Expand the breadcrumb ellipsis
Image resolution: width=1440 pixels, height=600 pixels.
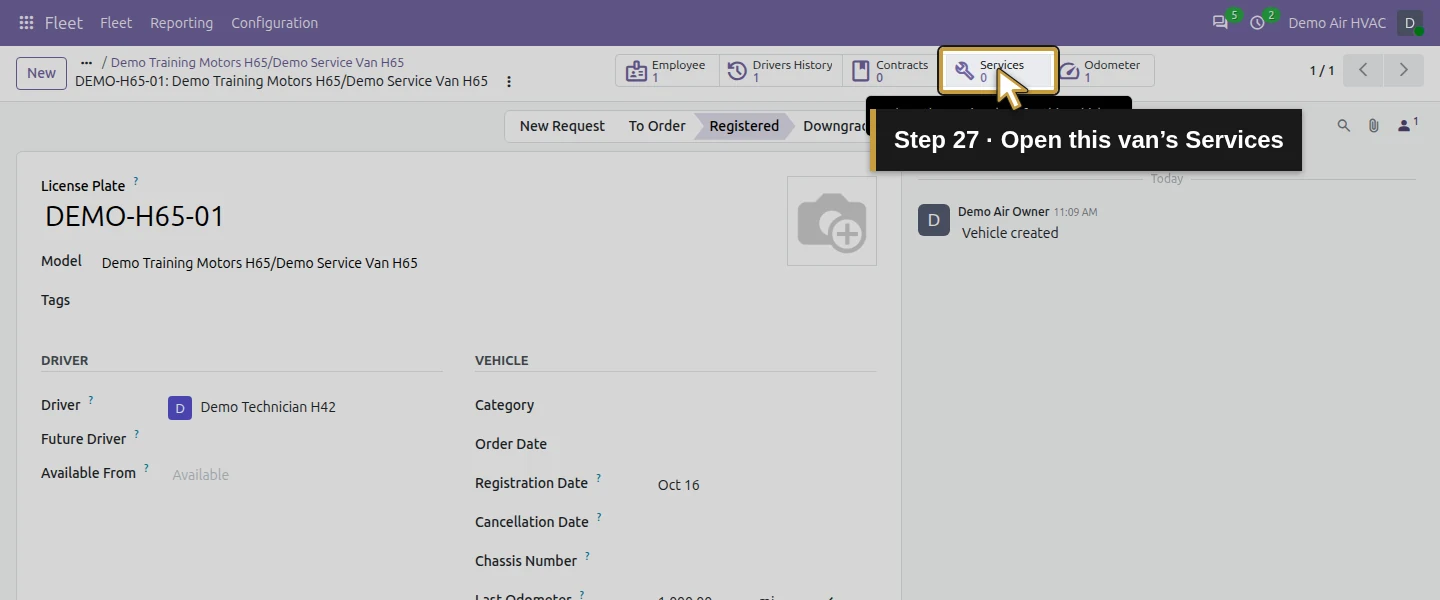tap(87, 62)
